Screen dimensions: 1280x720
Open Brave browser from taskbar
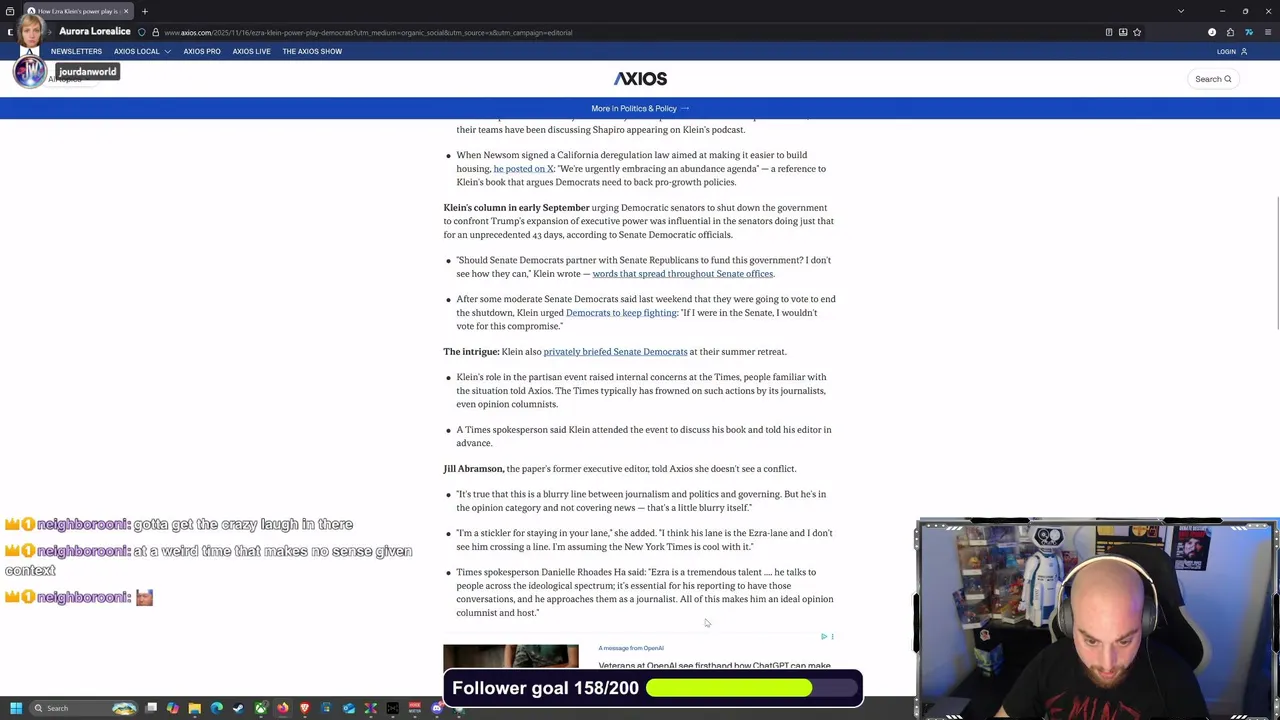[305, 708]
